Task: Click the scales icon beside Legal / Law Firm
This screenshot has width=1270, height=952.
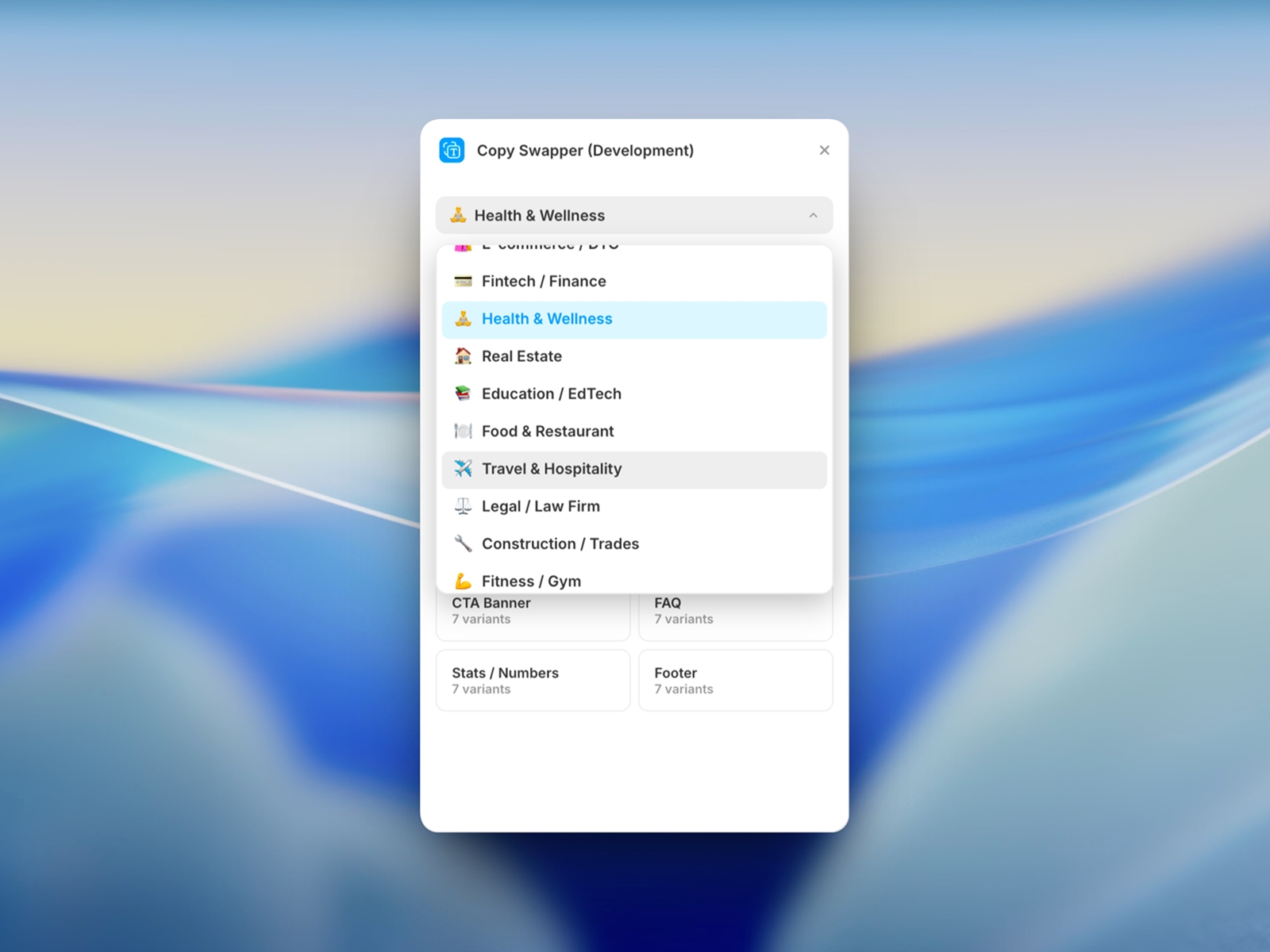Action: [x=464, y=506]
